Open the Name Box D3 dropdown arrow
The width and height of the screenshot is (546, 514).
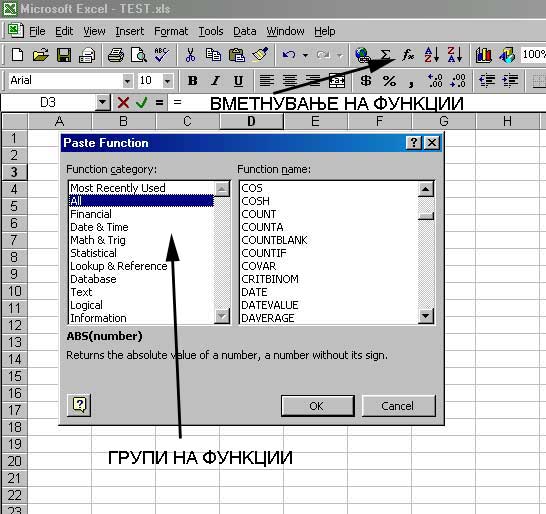102,102
